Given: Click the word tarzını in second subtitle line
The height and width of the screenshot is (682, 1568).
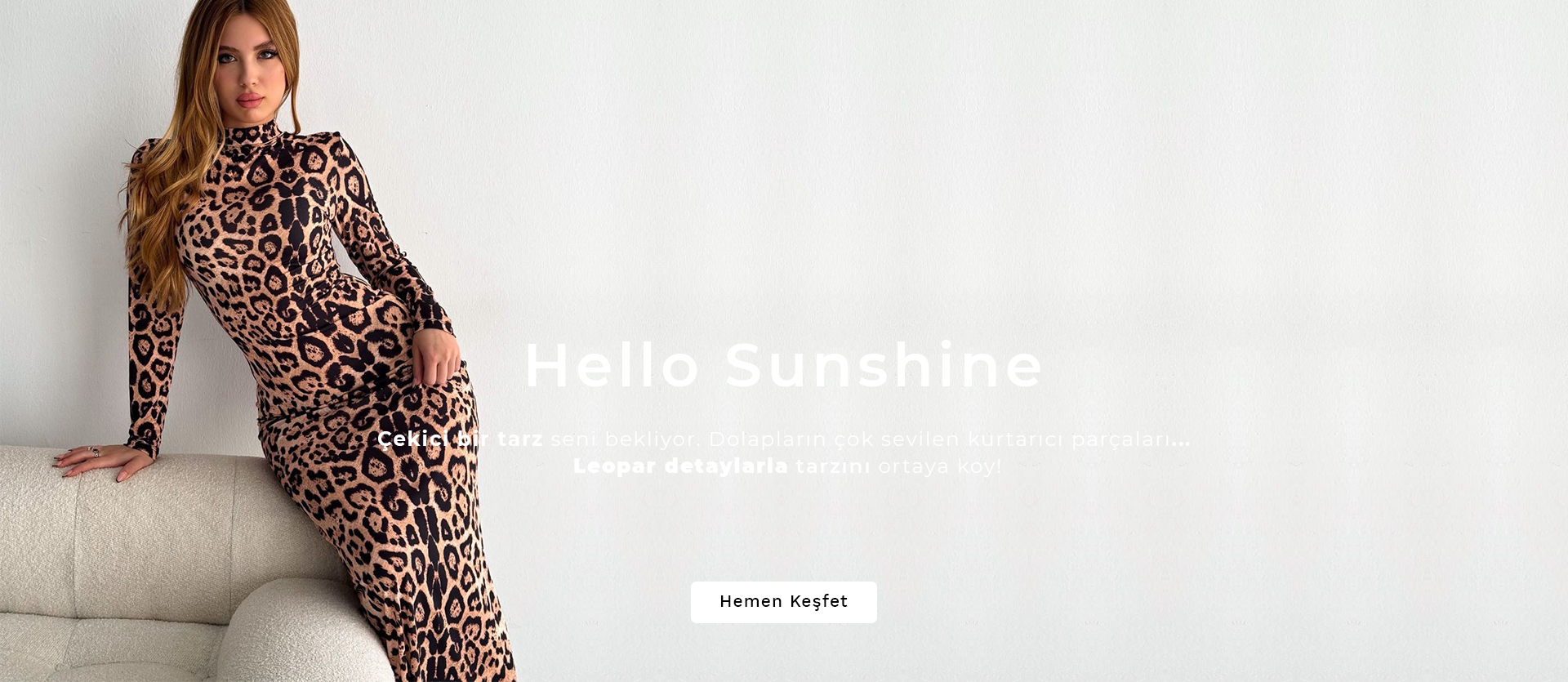Looking at the screenshot, I should 833,466.
